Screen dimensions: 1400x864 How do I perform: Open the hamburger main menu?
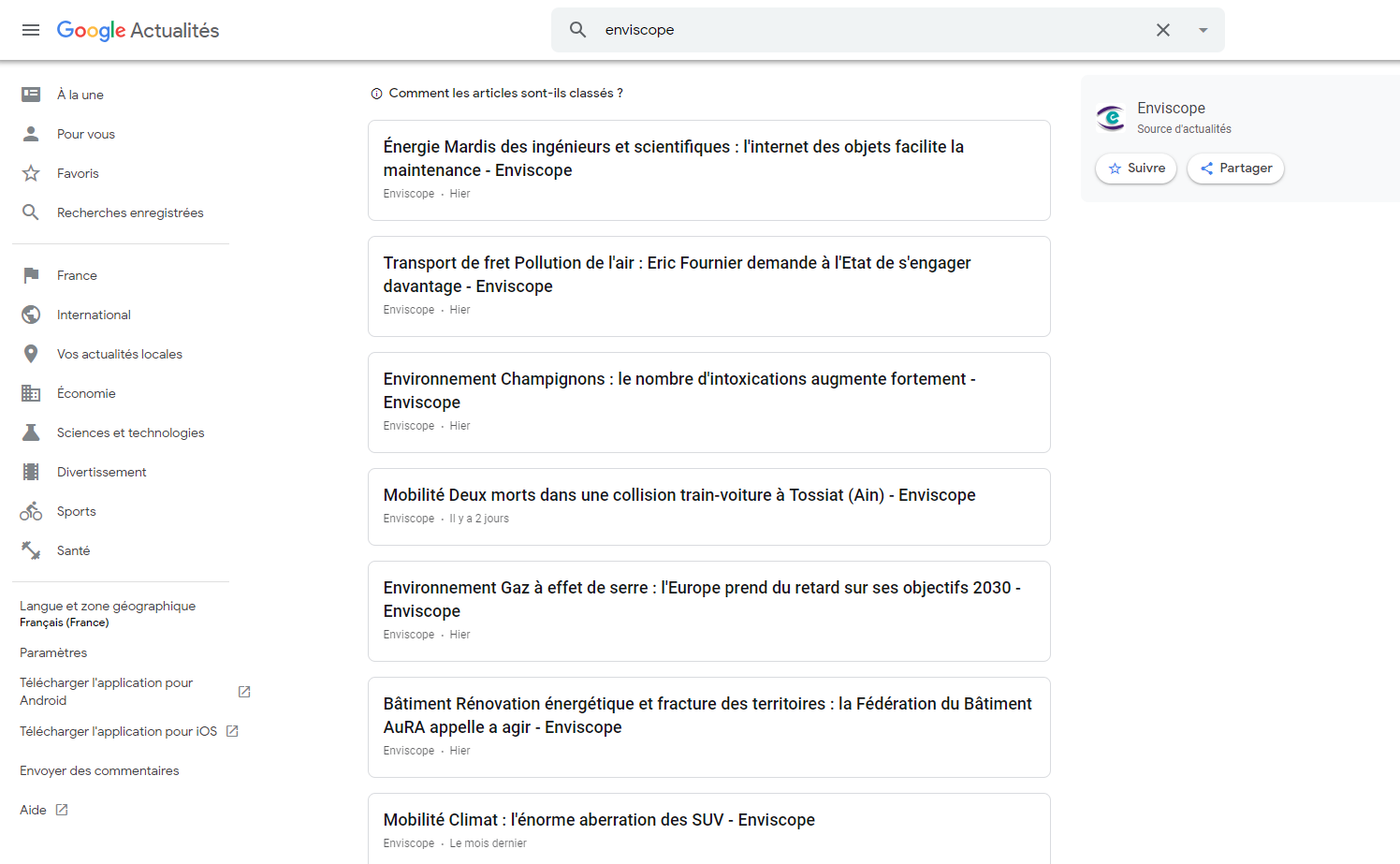(x=31, y=30)
